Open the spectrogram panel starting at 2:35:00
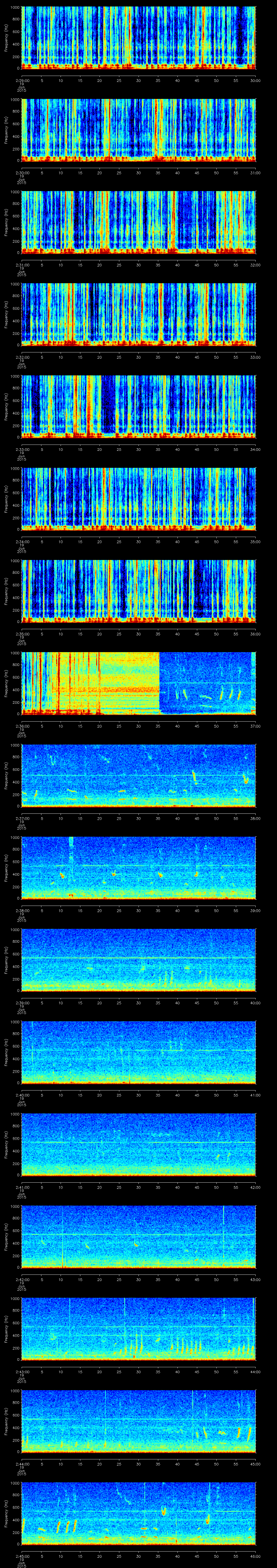The image size is (277, 1568). pos(139,591)
